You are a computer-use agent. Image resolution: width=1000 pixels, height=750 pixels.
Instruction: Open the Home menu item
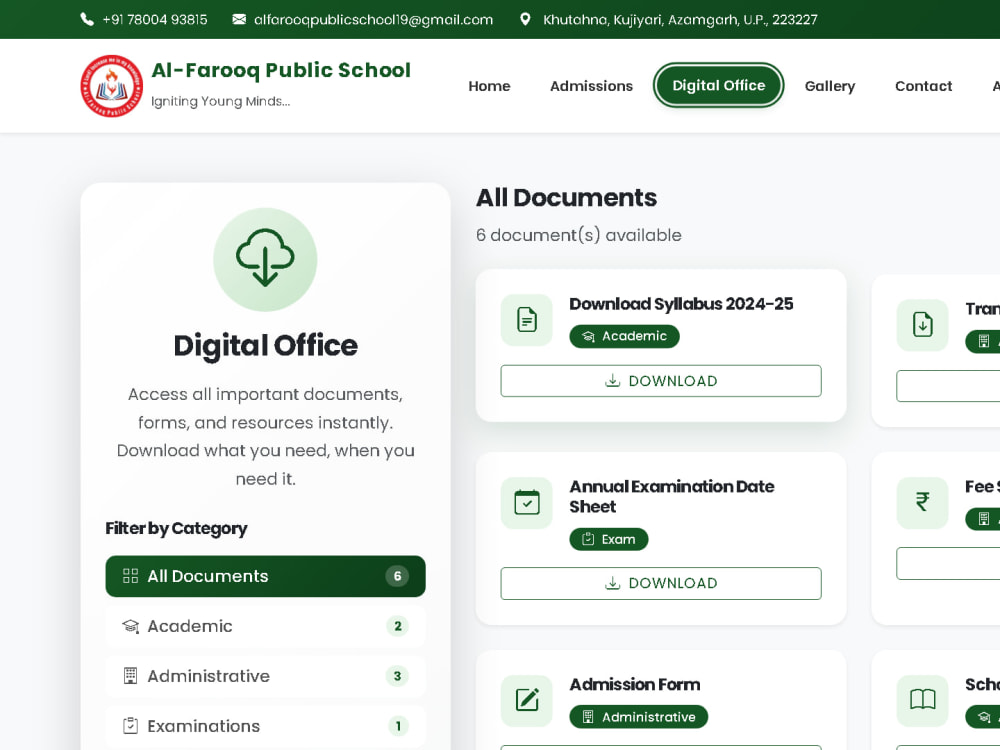pos(489,86)
